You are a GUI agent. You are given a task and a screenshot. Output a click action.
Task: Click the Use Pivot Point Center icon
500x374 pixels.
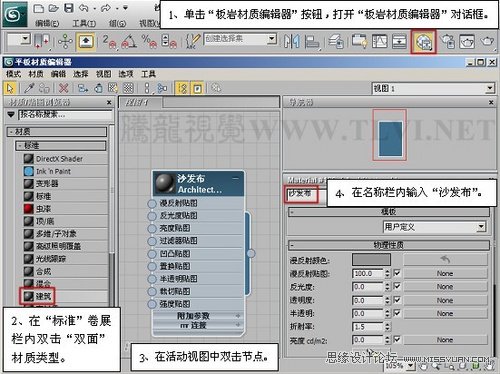43,41
